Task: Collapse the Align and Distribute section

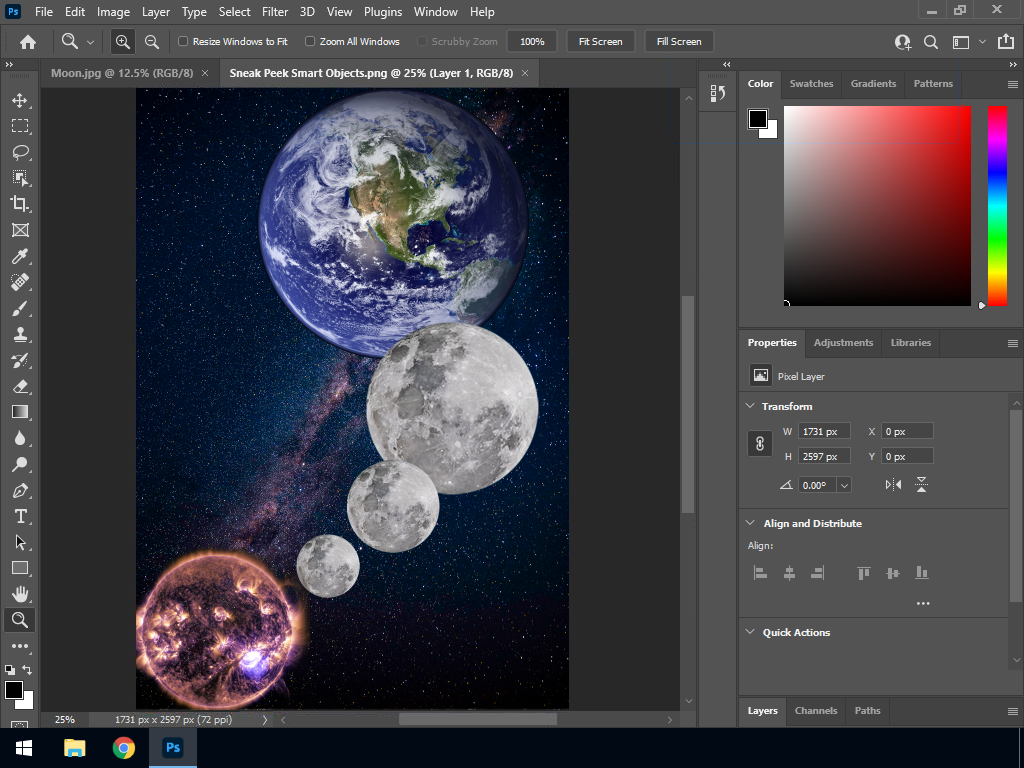Action: (750, 523)
